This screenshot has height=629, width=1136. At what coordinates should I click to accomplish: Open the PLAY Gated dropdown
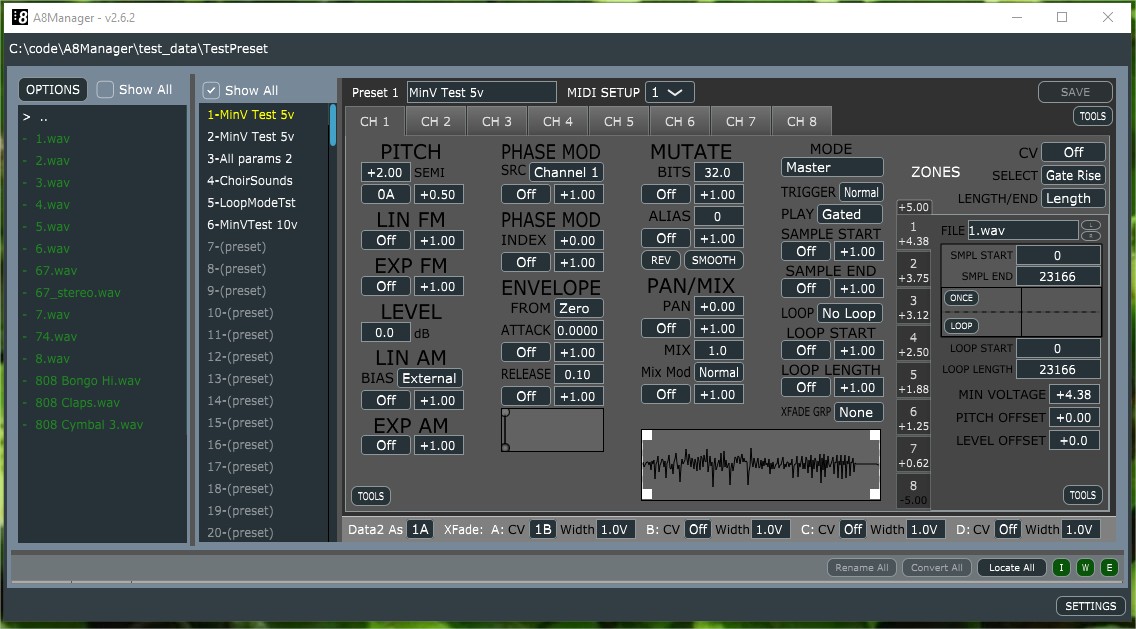(x=850, y=214)
